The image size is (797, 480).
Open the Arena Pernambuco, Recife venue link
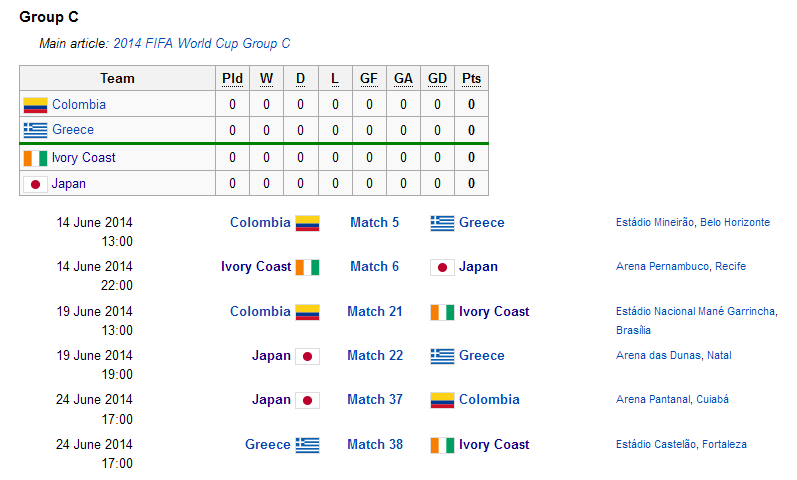[680, 266]
